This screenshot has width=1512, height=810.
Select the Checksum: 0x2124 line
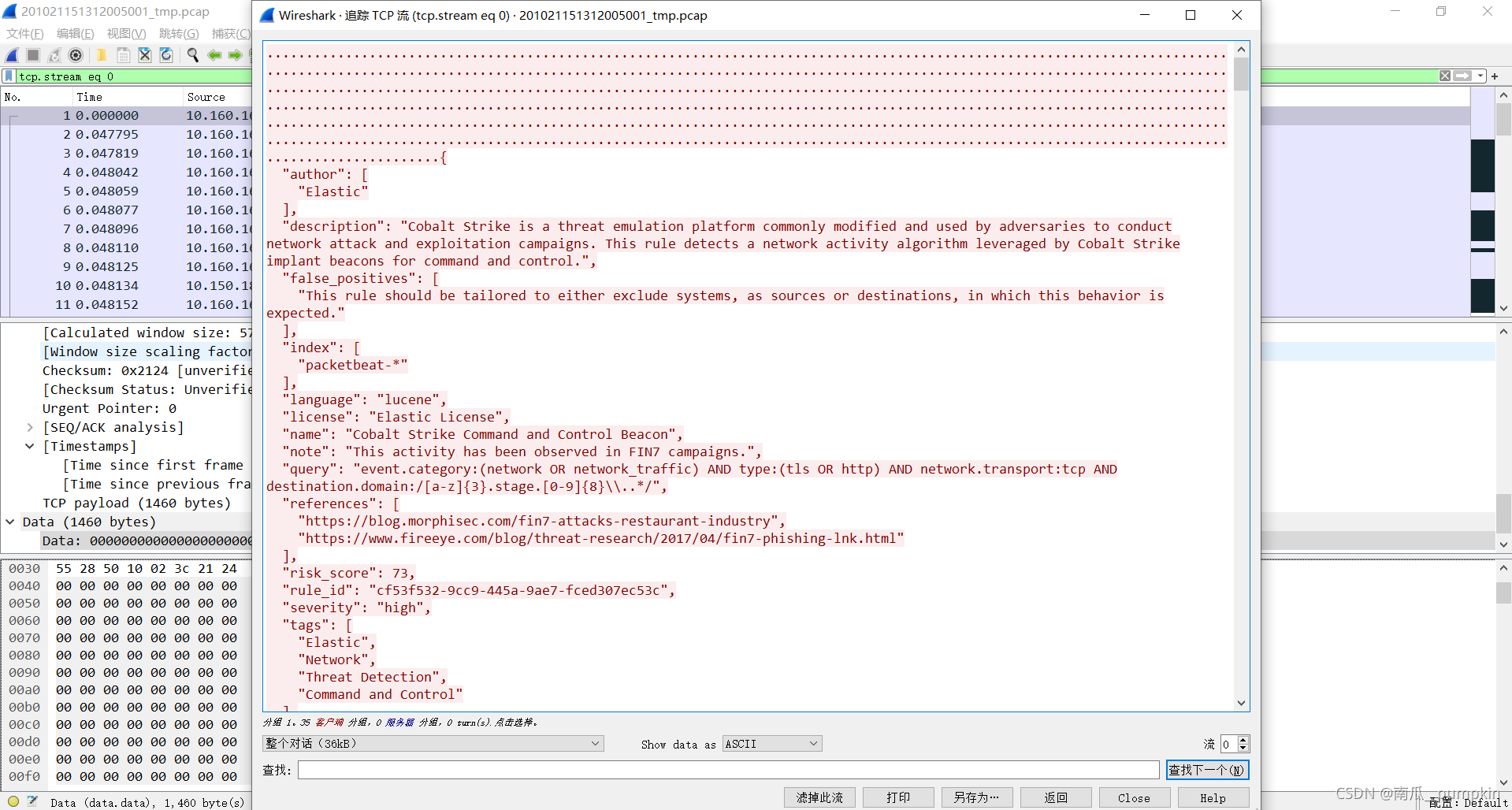coord(147,370)
